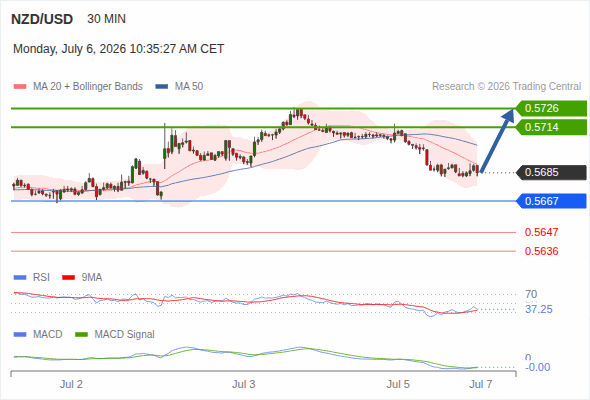Click the 9MA legend label

tap(92, 277)
